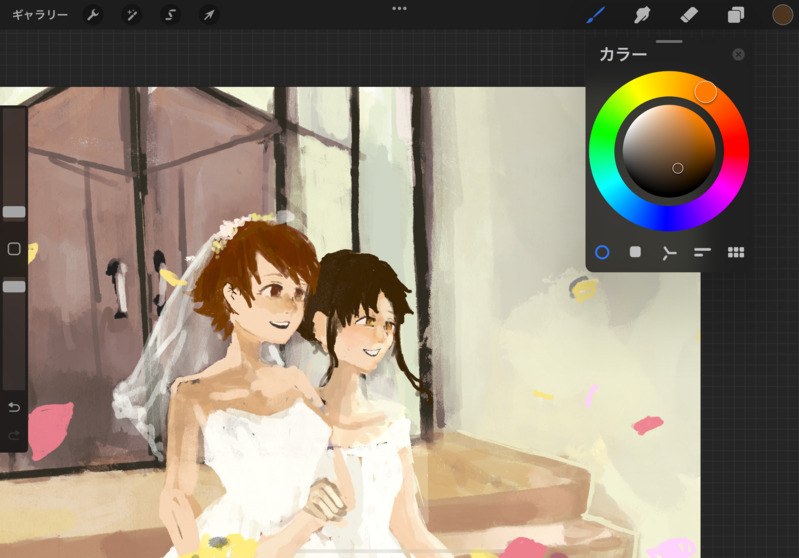Open the Adjustments magic wand menu

(131, 15)
